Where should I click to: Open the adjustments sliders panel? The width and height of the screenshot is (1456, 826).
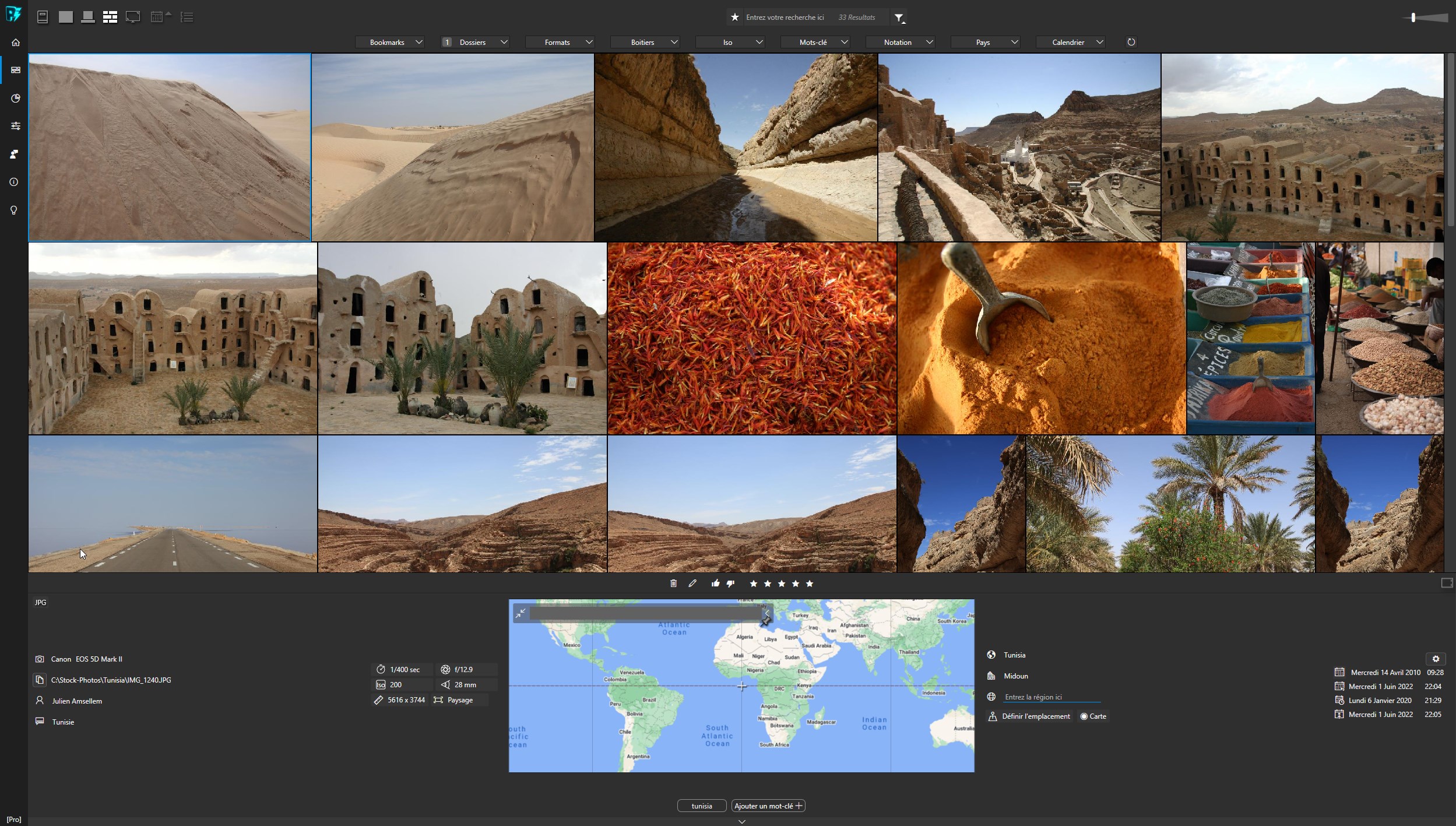(x=15, y=126)
